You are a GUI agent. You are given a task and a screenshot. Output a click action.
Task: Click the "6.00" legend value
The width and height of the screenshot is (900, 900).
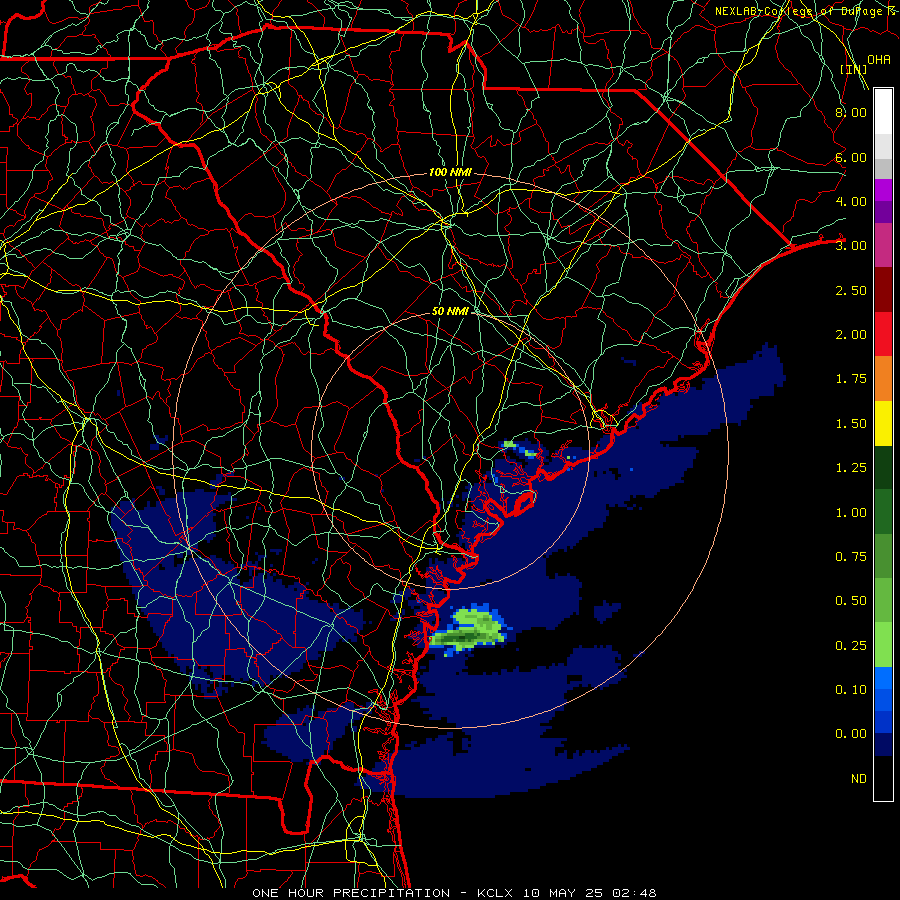pos(851,157)
